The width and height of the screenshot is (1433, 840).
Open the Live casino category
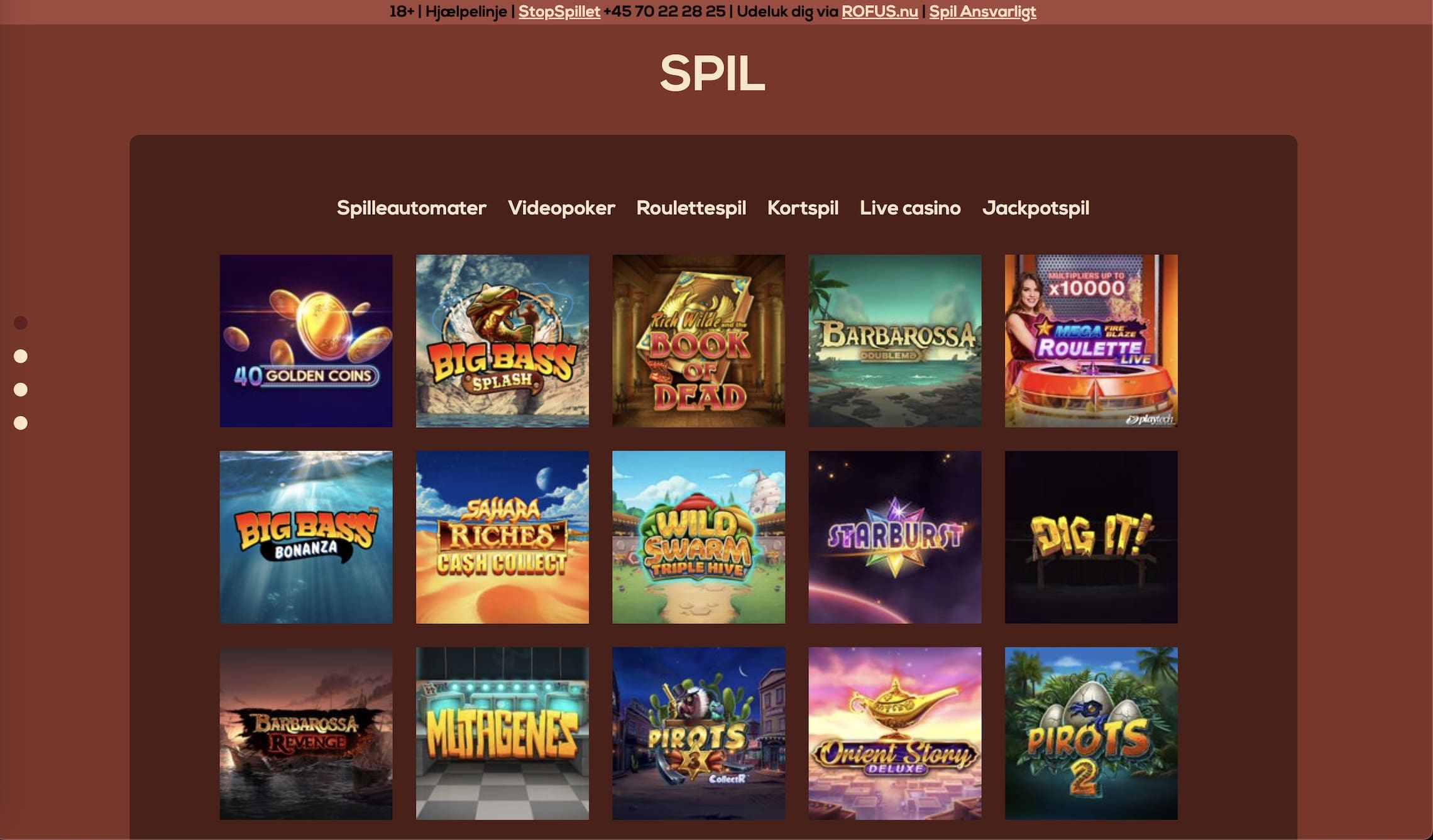click(910, 208)
